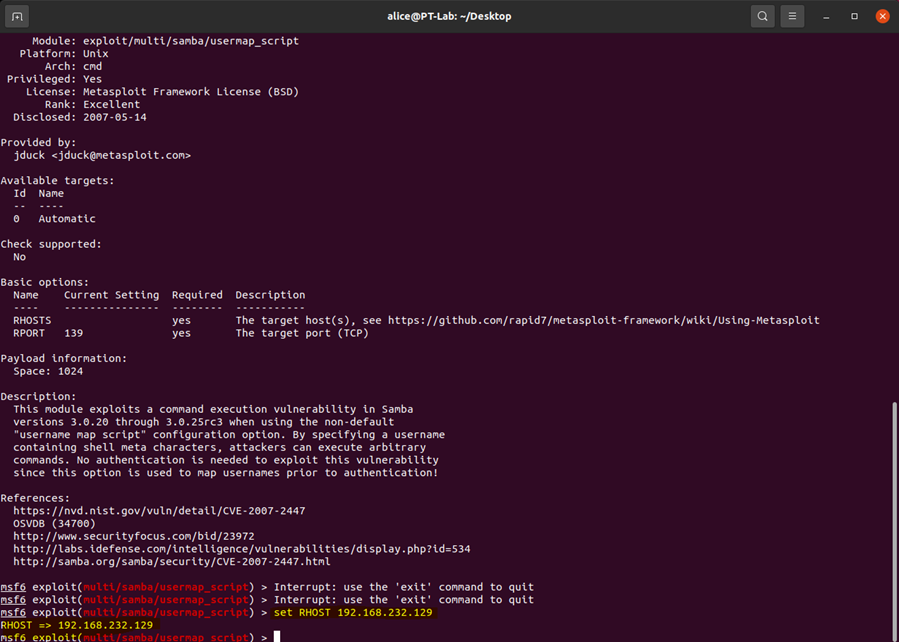Image resolution: width=899 pixels, height=642 pixels.
Task: Open the samba.org CVE-2007-2447.html link
Action: 172,562
